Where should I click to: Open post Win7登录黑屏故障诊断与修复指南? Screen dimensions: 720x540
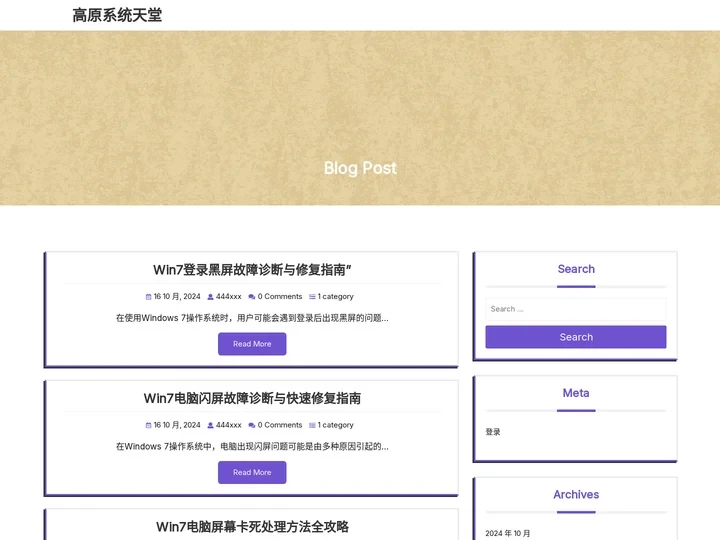pyautogui.click(x=252, y=270)
